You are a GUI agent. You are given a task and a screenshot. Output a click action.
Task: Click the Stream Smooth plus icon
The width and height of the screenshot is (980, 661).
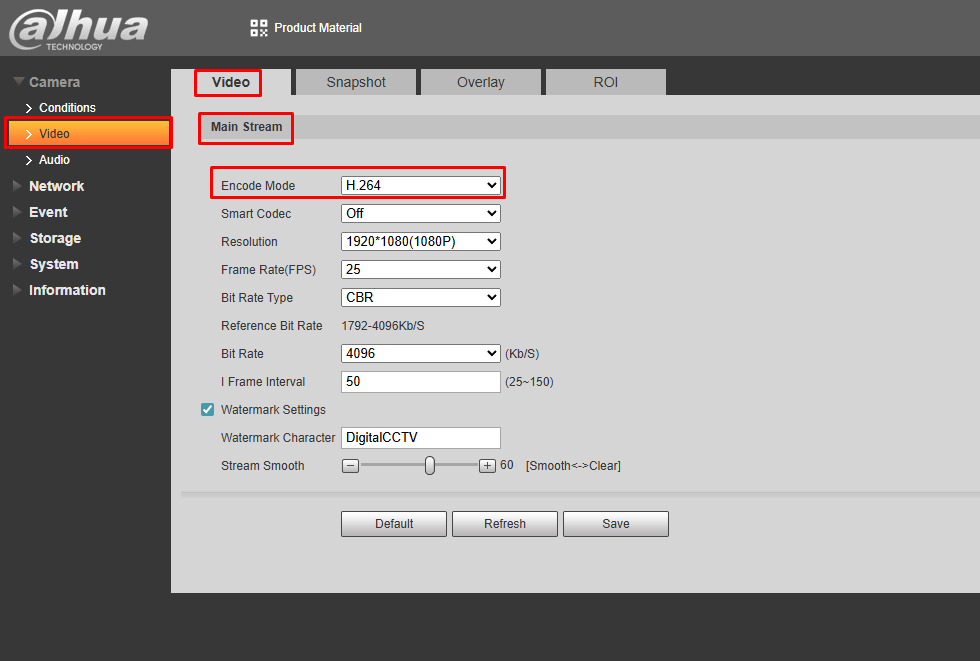click(487, 466)
